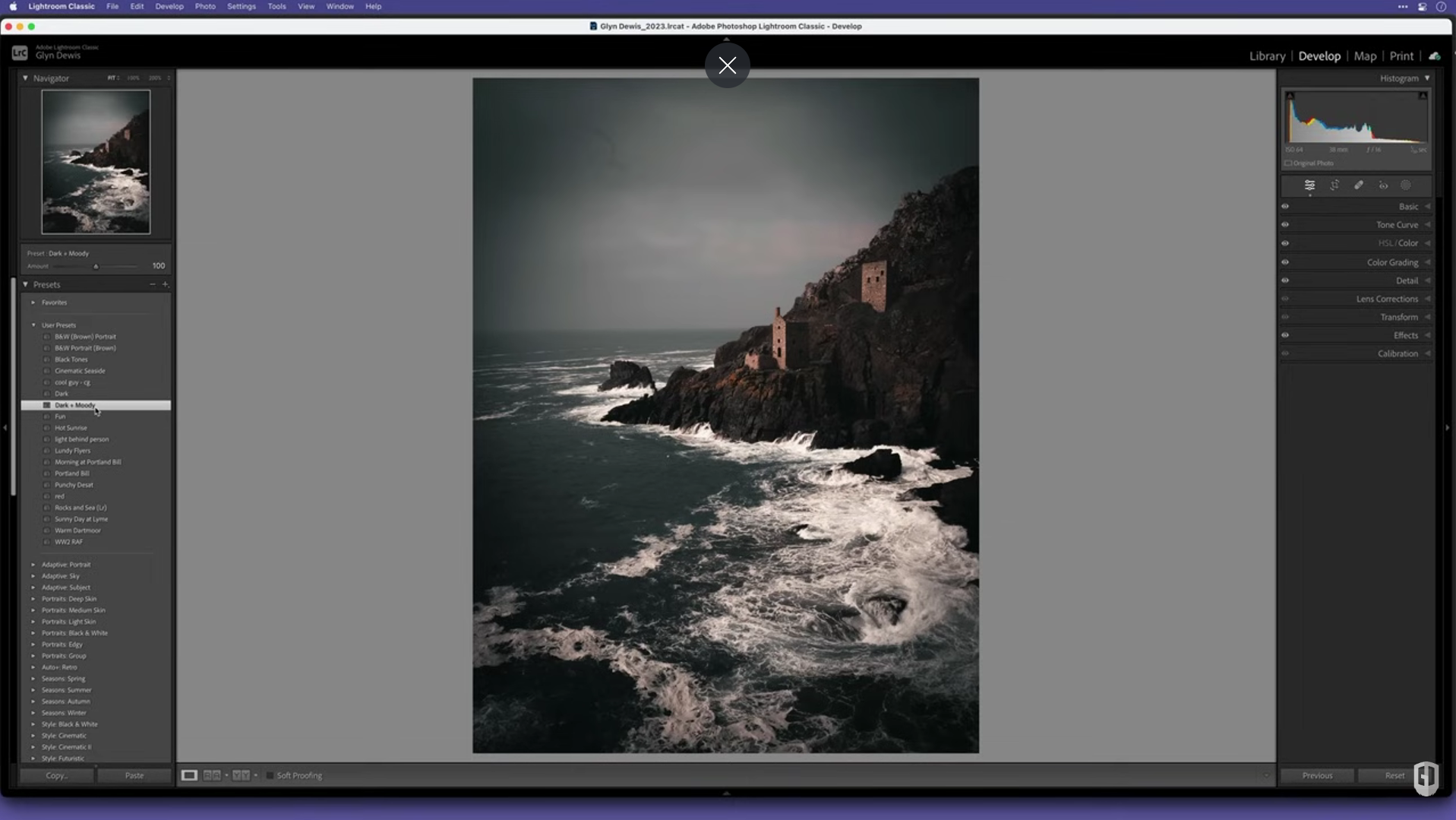The width and height of the screenshot is (1456, 820).
Task: Click the shadow clipping indicator in histogram
Action: click(1290, 96)
